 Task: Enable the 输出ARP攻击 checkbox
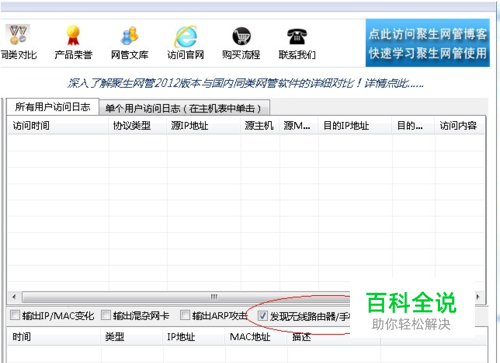(x=185, y=315)
